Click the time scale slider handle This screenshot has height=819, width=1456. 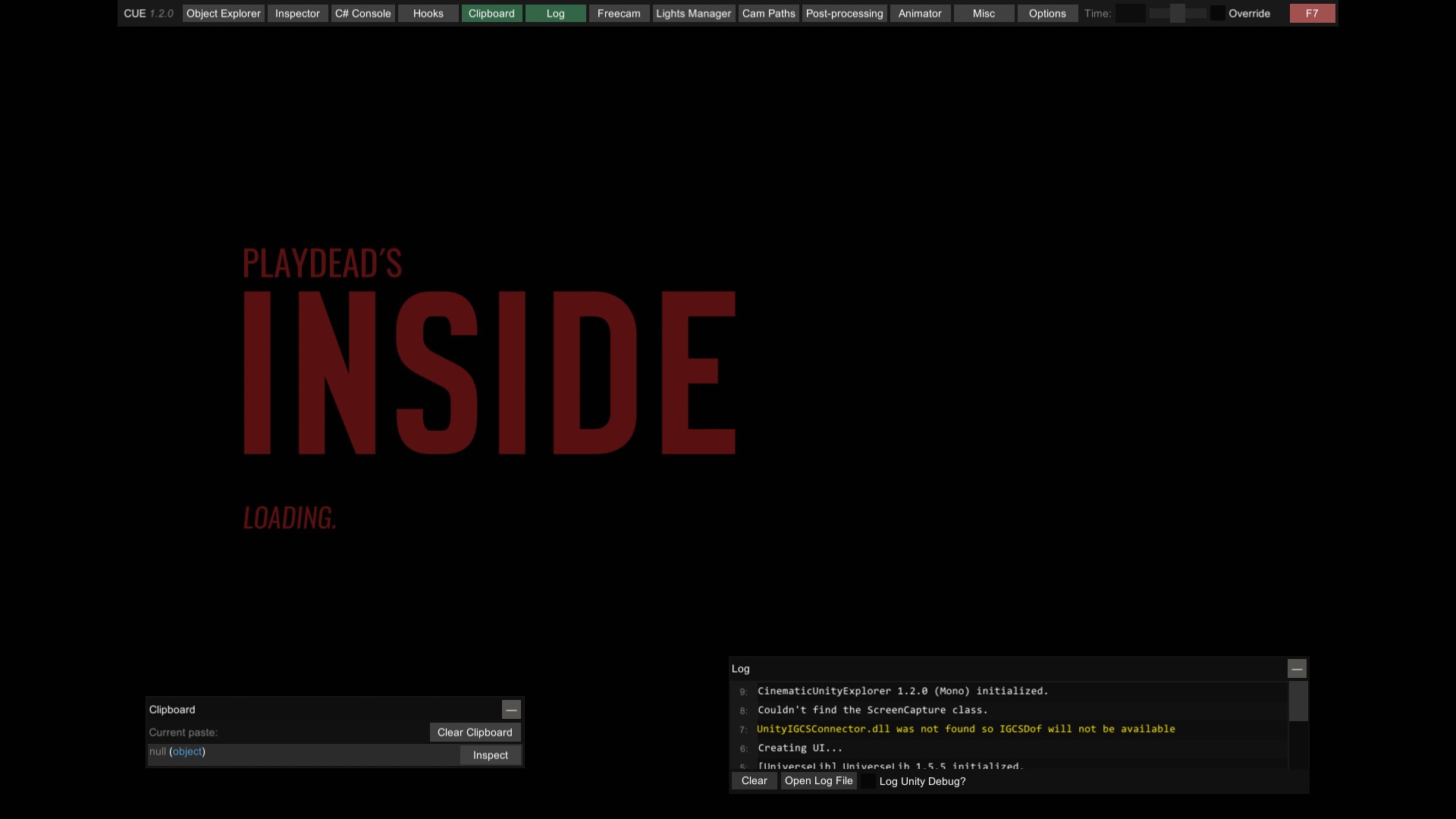pyautogui.click(x=1178, y=14)
